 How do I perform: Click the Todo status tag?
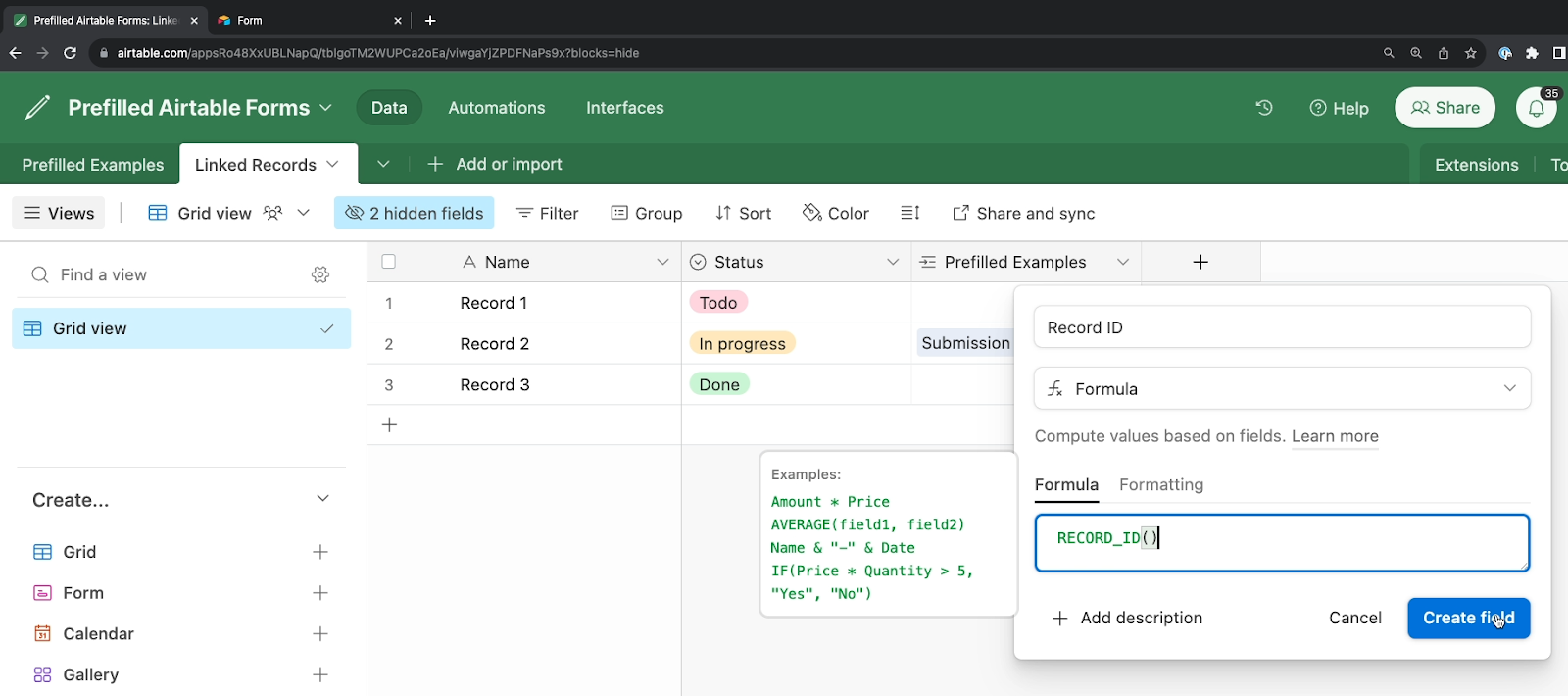[x=718, y=303]
